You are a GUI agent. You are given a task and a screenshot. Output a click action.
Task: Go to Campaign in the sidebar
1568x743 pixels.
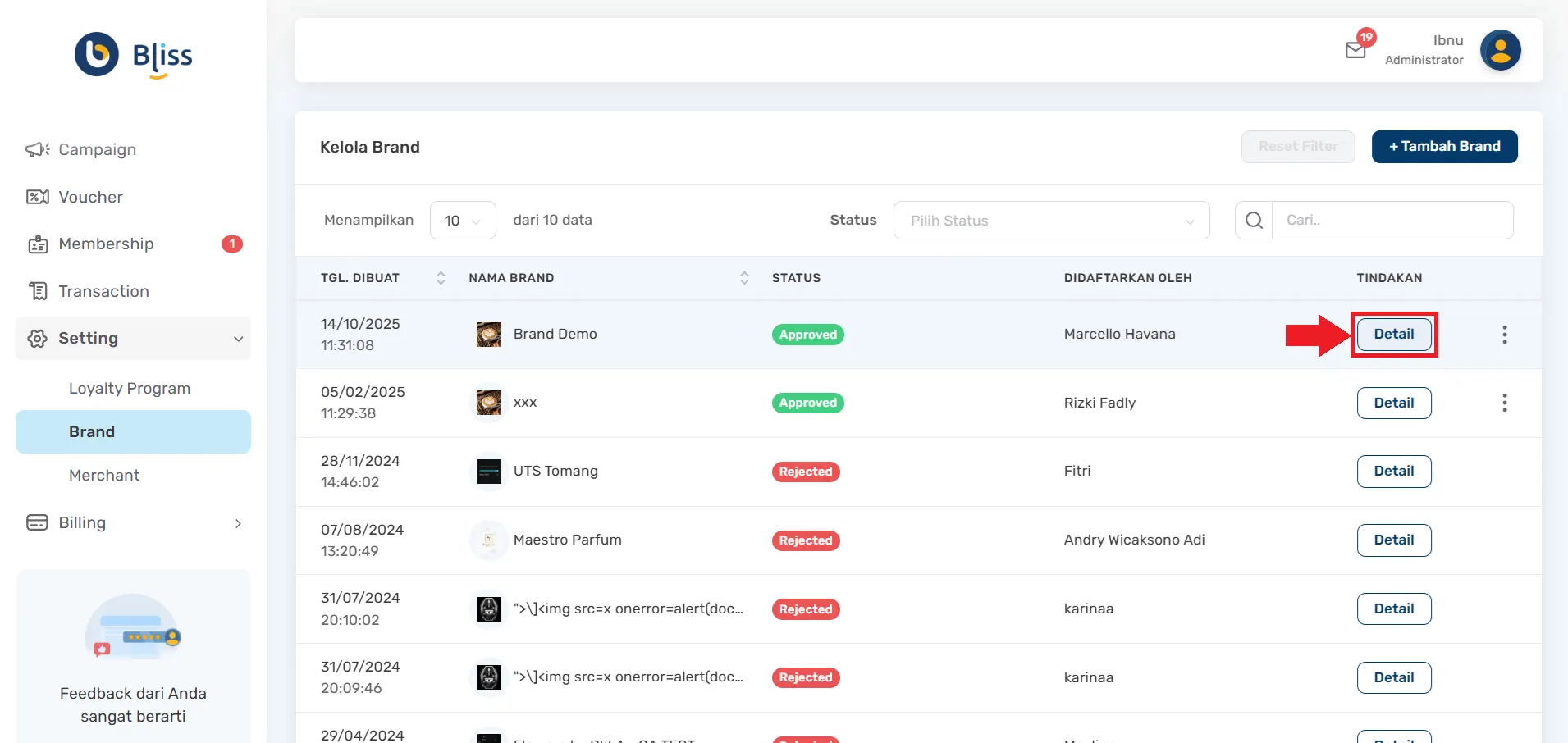point(97,149)
